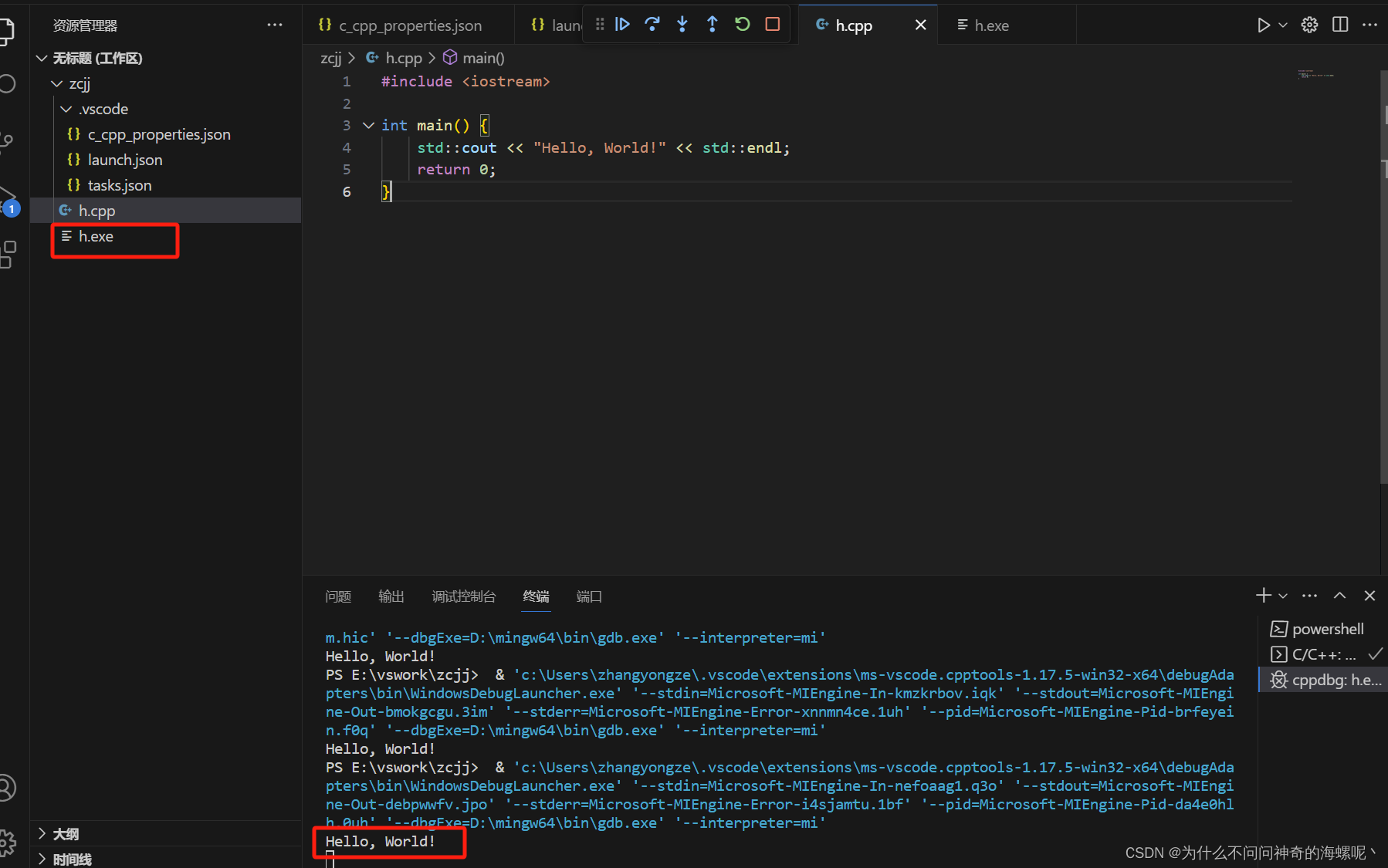1388x868 pixels.
Task: Select the 终端 panel tab
Action: [x=536, y=596]
